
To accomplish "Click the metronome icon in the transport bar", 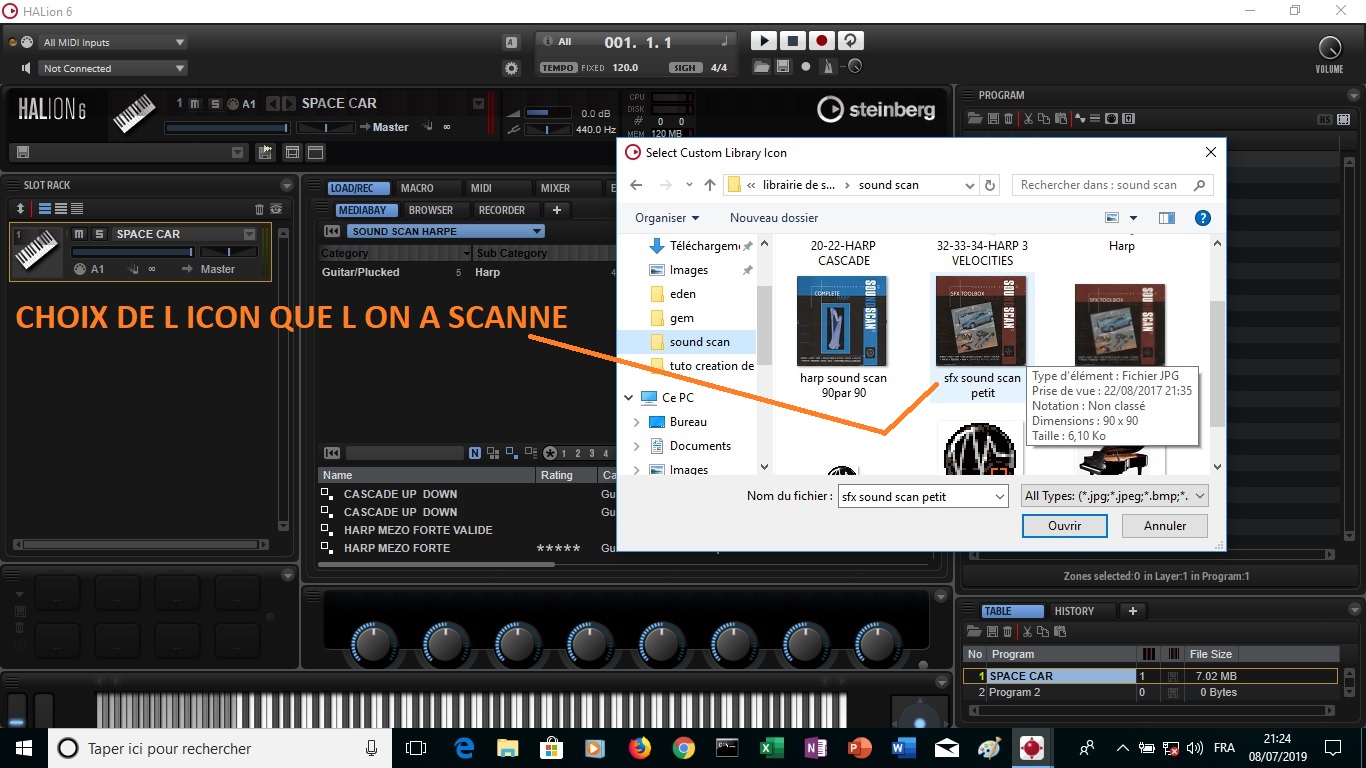I will tap(828, 66).
